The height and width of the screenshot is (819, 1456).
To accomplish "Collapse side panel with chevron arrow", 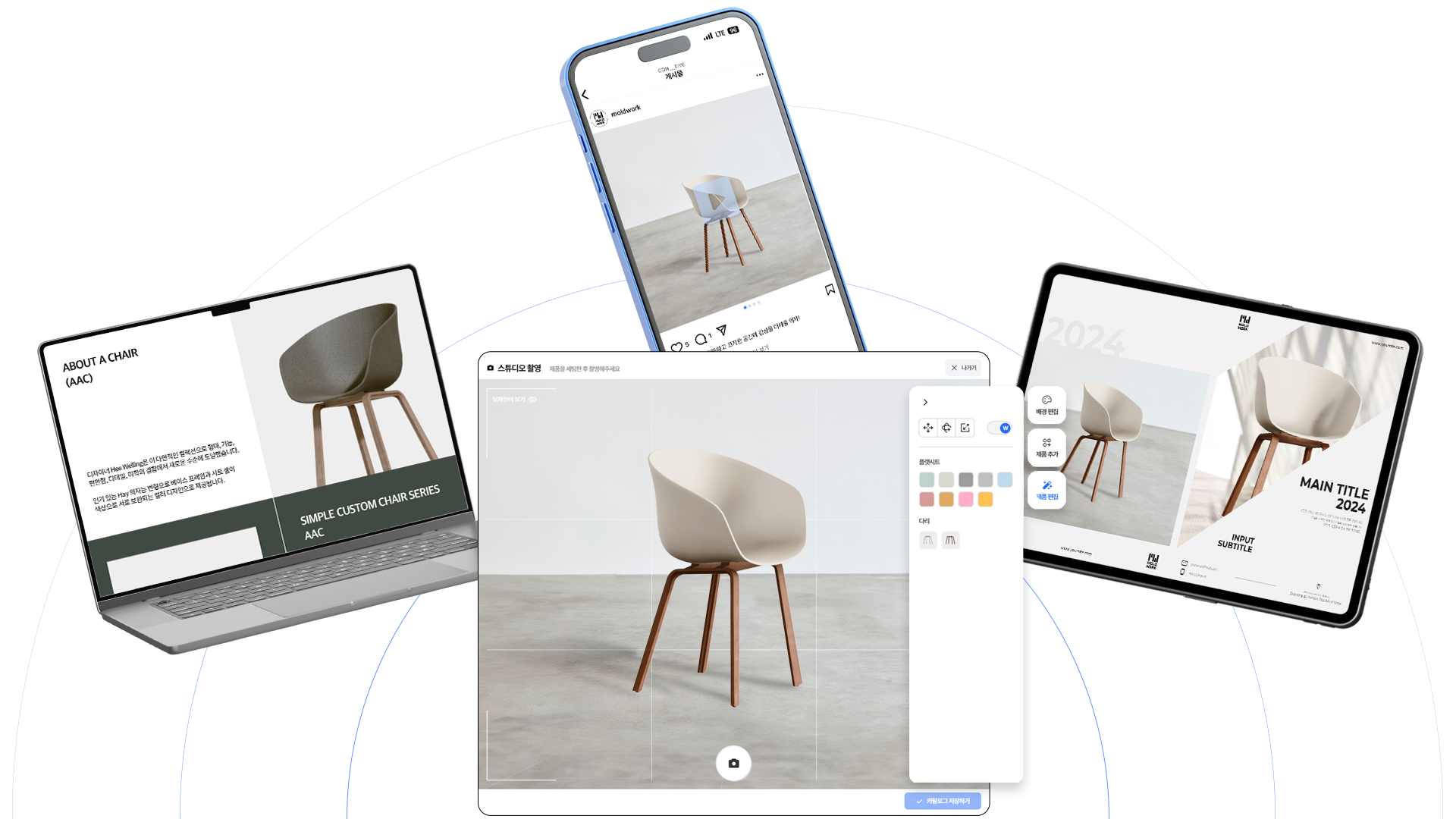I will tap(925, 402).
